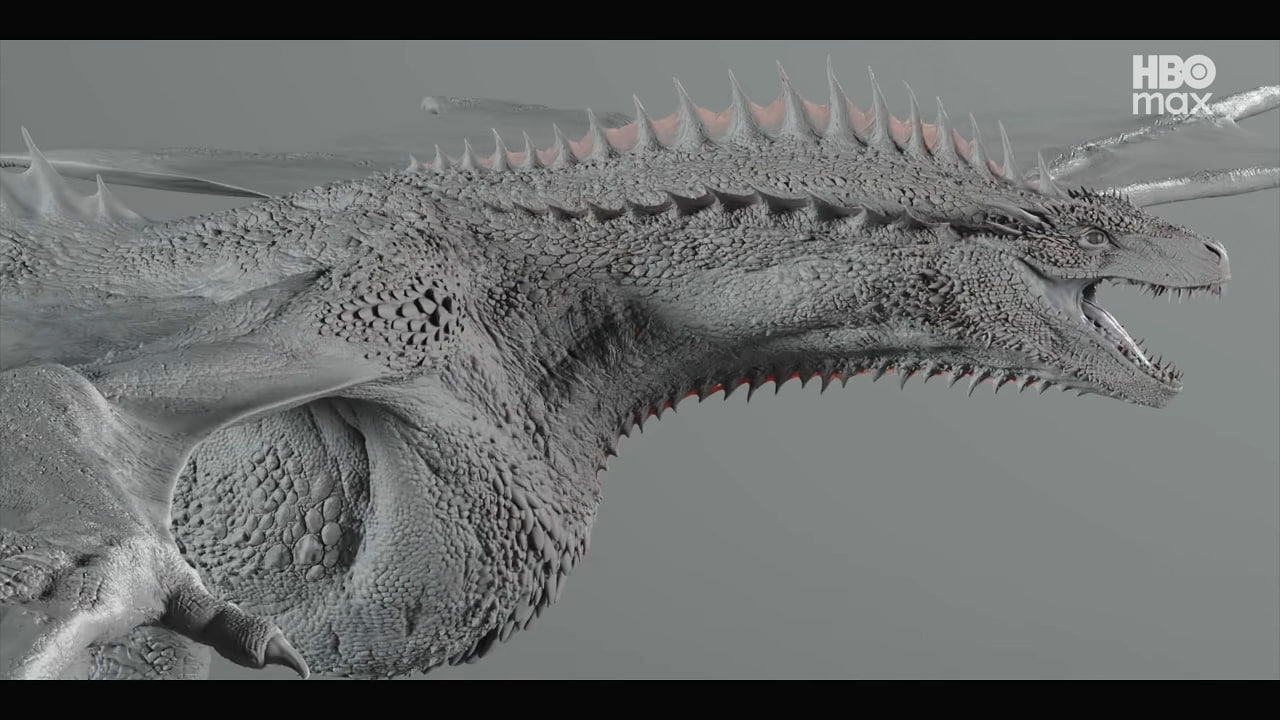The image size is (1280, 720).
Task: Click the dragon video frame to toggle playback
Action: 640,360
